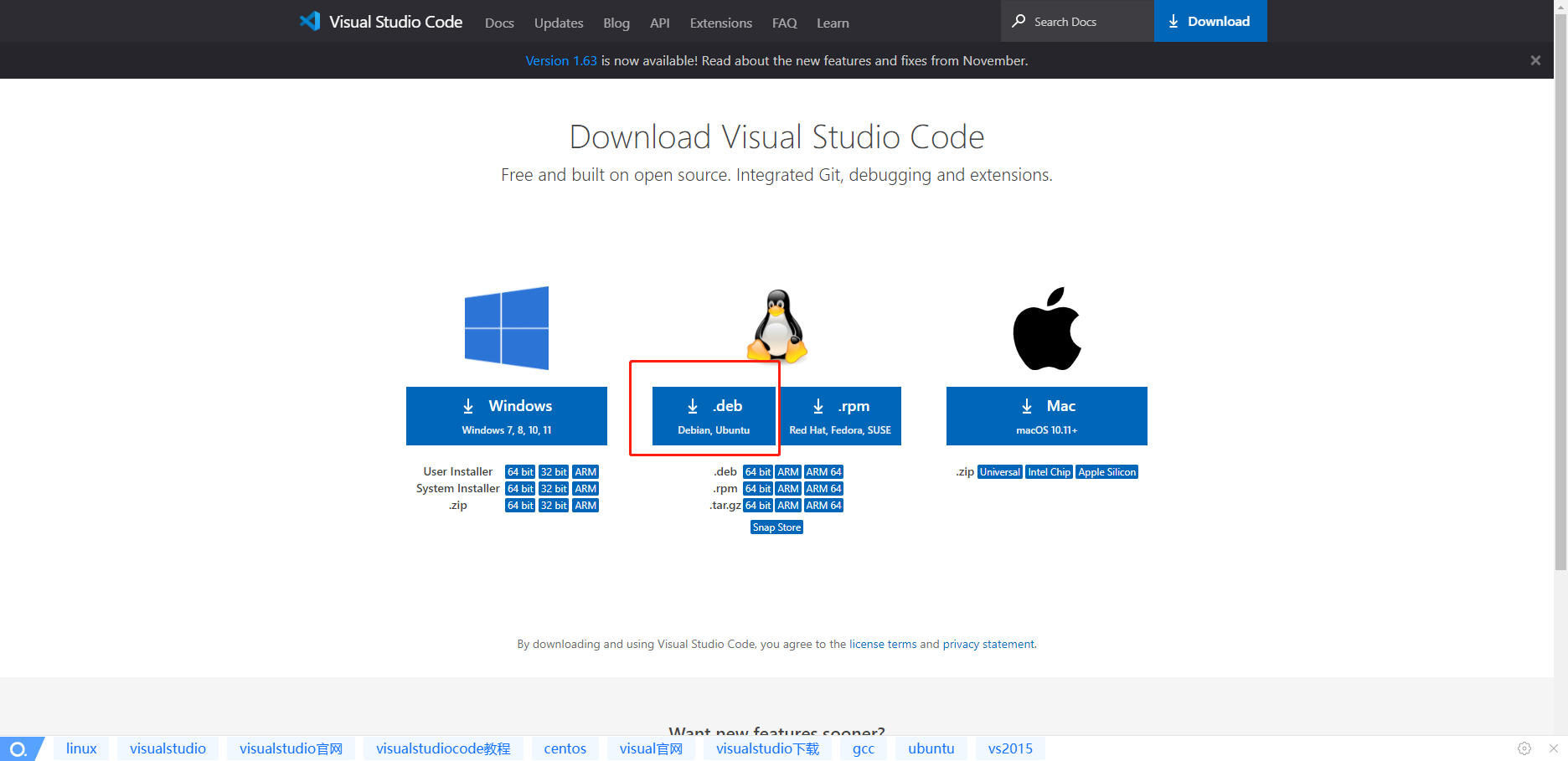1568x761 pixels.
Task: Click the top-right Download button
Action: coord(1210,21)
